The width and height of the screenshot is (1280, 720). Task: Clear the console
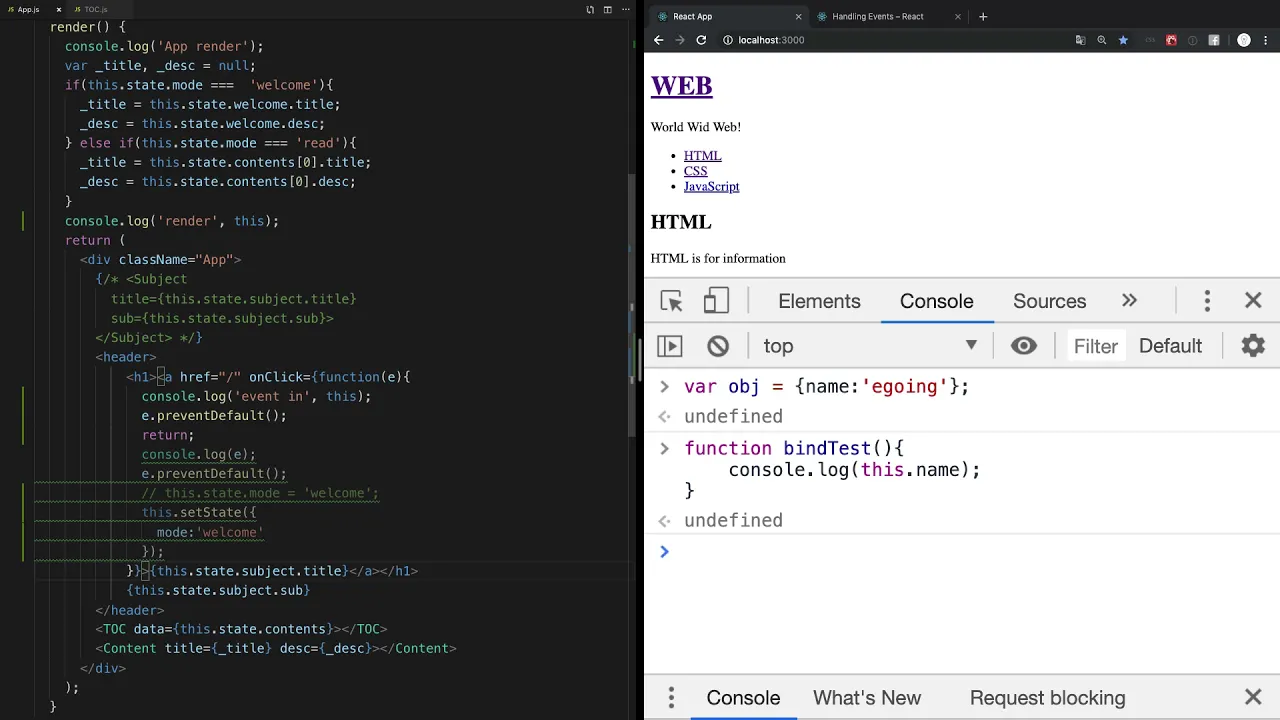(x=718, y=346)
